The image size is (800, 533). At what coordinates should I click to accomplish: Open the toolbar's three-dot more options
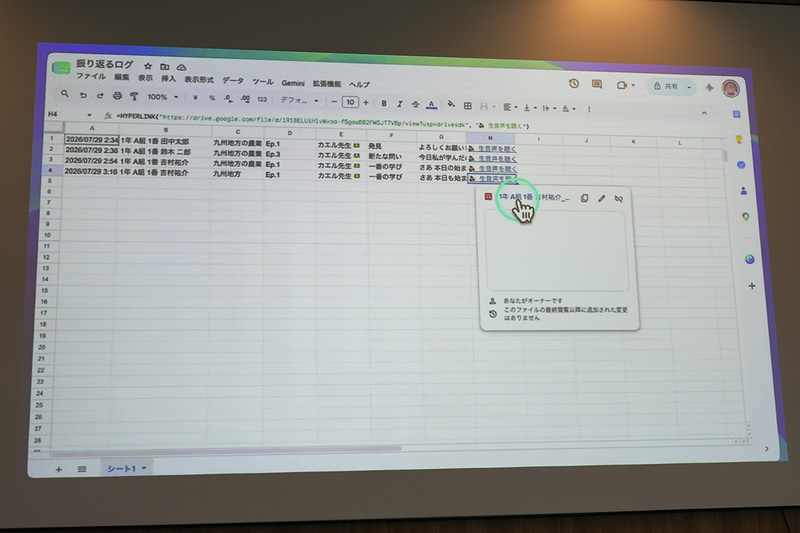589,109
